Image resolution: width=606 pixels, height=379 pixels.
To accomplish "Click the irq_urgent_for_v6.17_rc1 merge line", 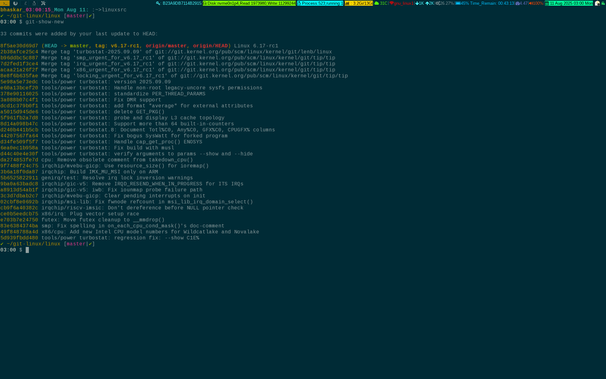I will point(167,64).
